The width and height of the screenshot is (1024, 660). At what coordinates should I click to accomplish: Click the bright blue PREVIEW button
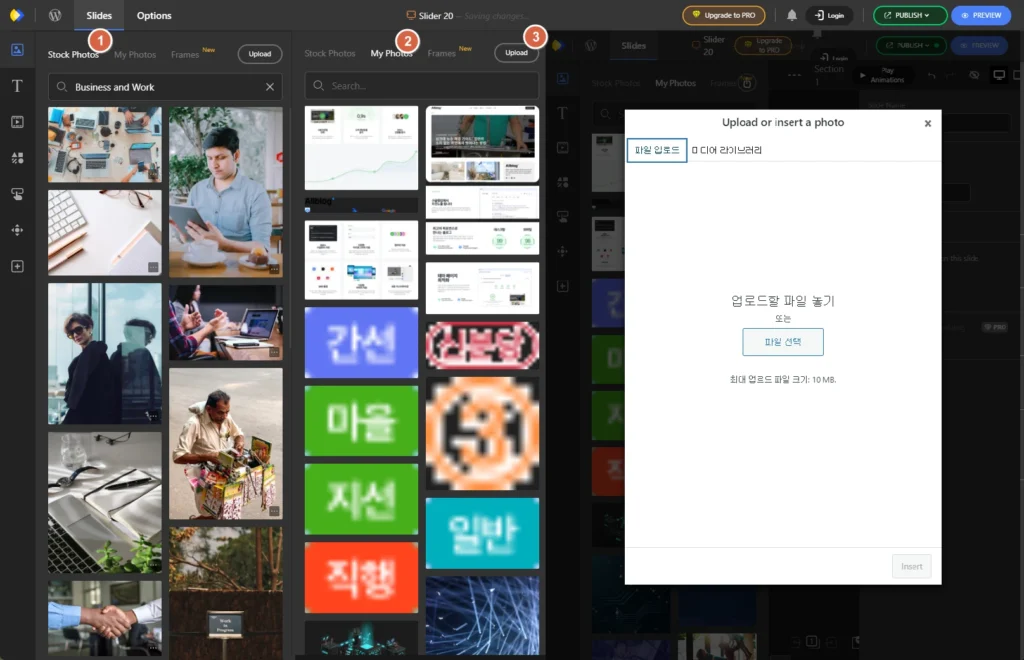click(x=981, y=15)
